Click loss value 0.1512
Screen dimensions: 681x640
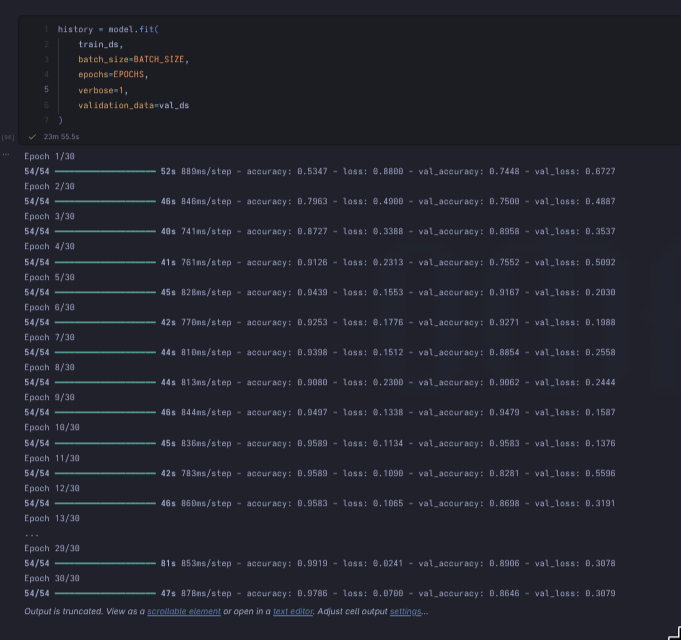(x=388, y=352)
